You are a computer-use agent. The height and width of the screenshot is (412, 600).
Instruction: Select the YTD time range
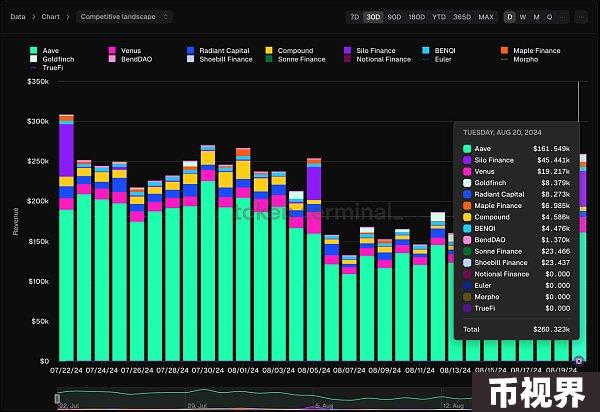click(x=439, y=17)
